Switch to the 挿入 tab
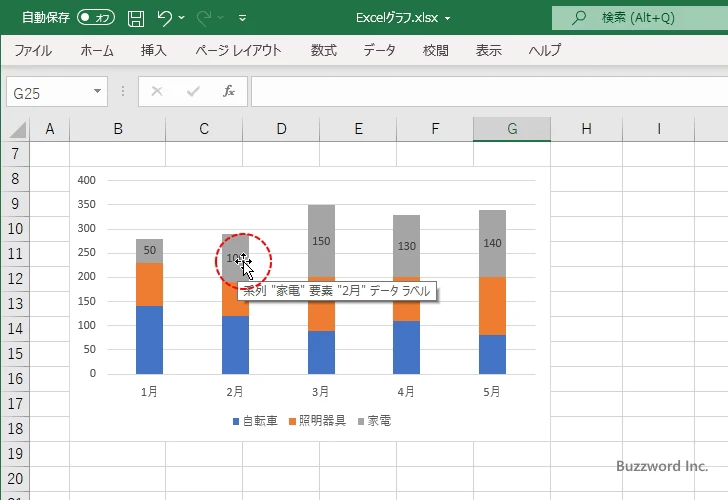This screenshot has height=500, width=728. point(154,50)
